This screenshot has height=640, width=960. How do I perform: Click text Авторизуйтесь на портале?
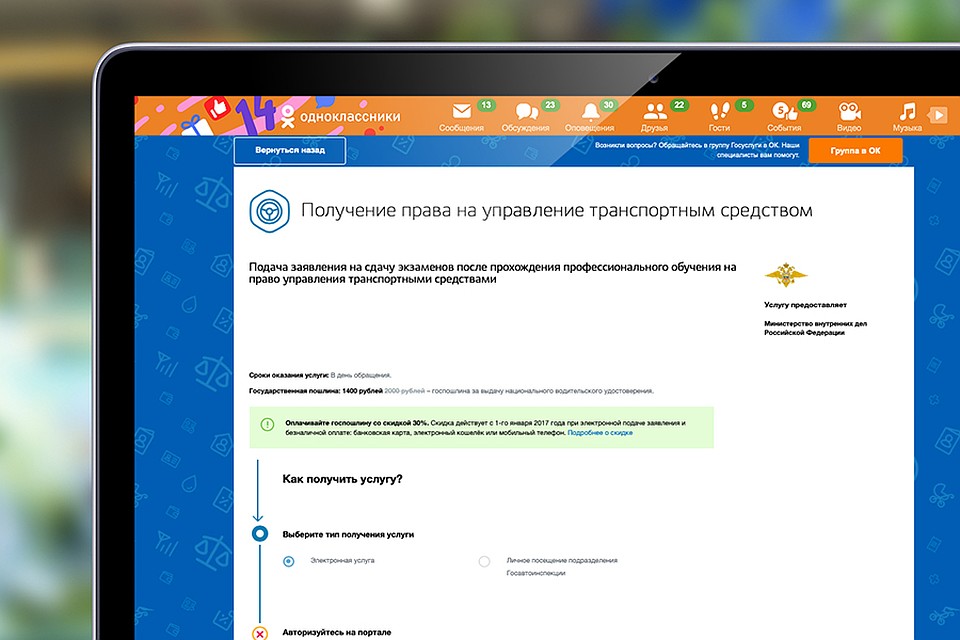[337, 632]
